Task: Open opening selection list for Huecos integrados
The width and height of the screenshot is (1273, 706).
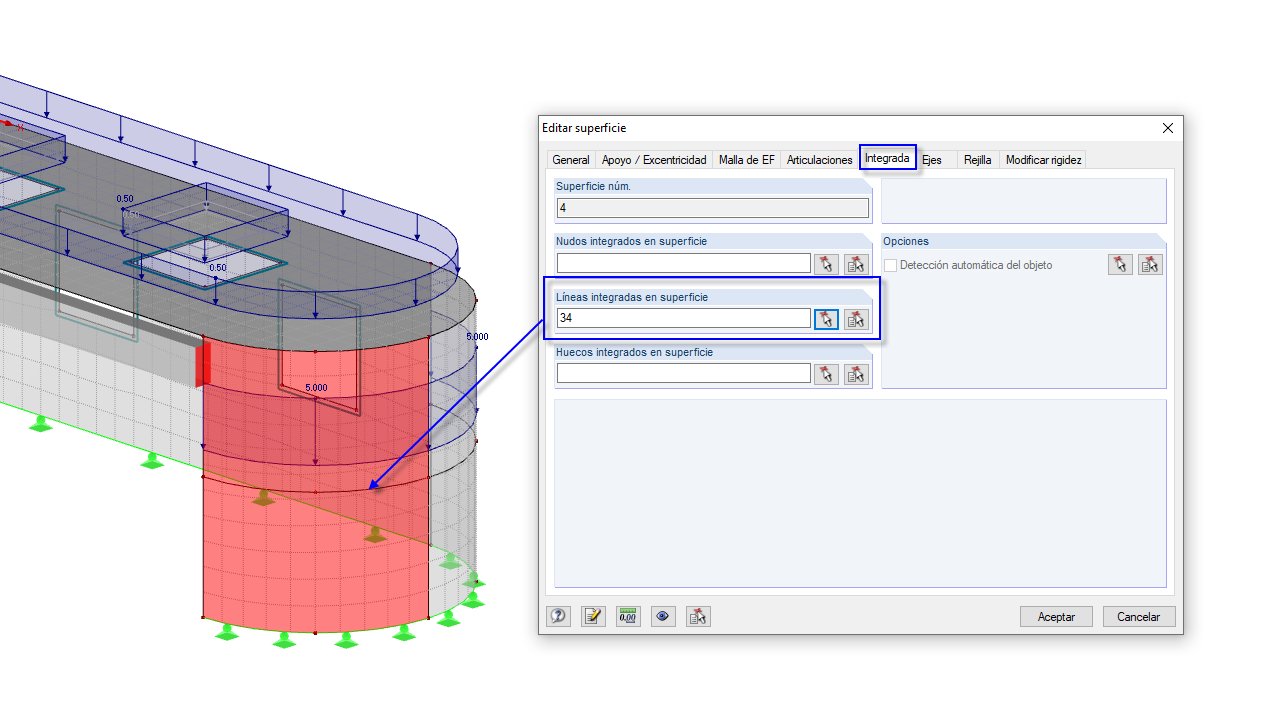Action: pos(856,374)
